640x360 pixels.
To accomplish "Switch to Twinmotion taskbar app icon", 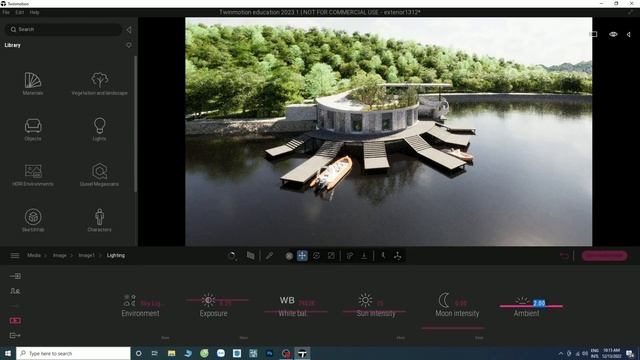I will [302, 353].
